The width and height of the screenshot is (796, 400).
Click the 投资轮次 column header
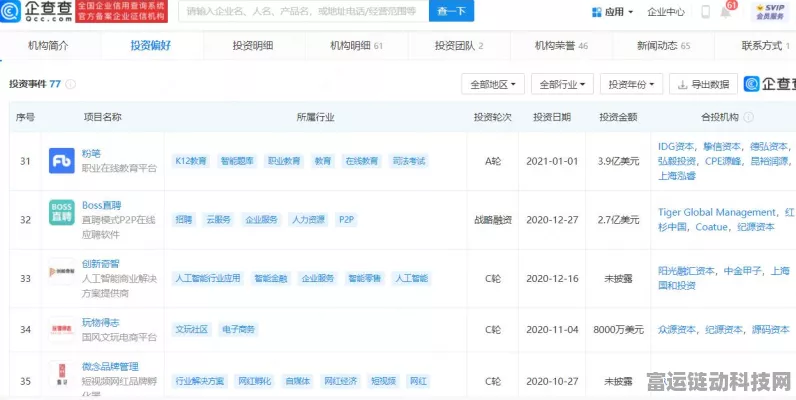492,117
